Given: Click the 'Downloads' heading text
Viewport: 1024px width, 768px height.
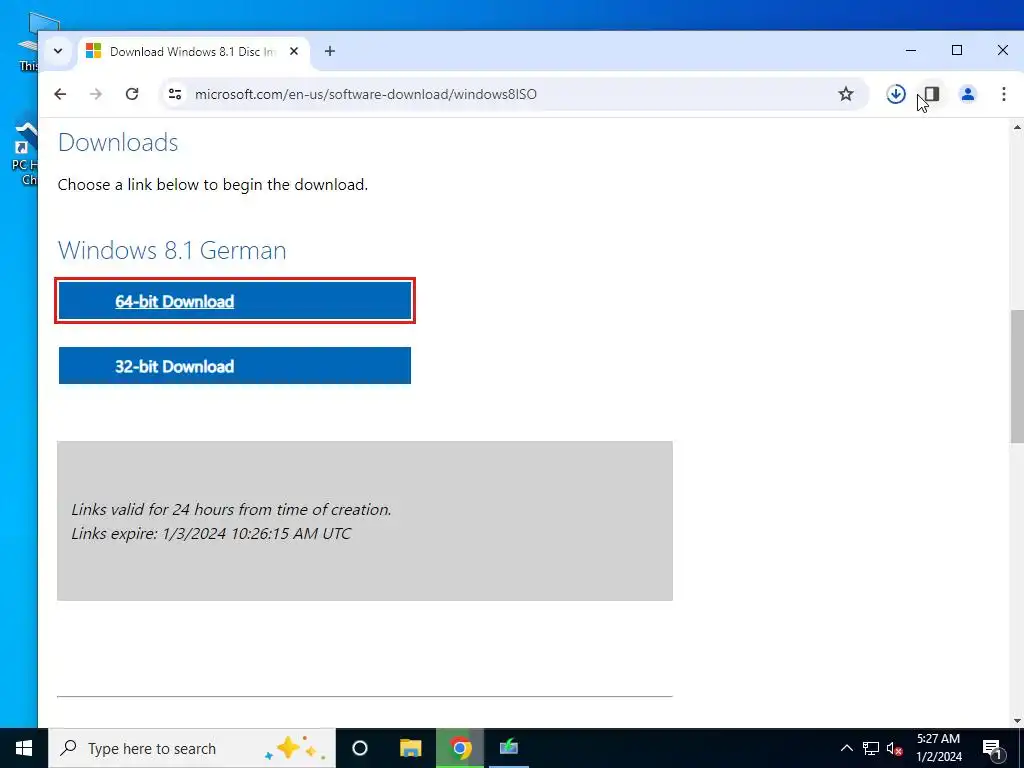Looking at the screenshot, I should click(118, 142).
